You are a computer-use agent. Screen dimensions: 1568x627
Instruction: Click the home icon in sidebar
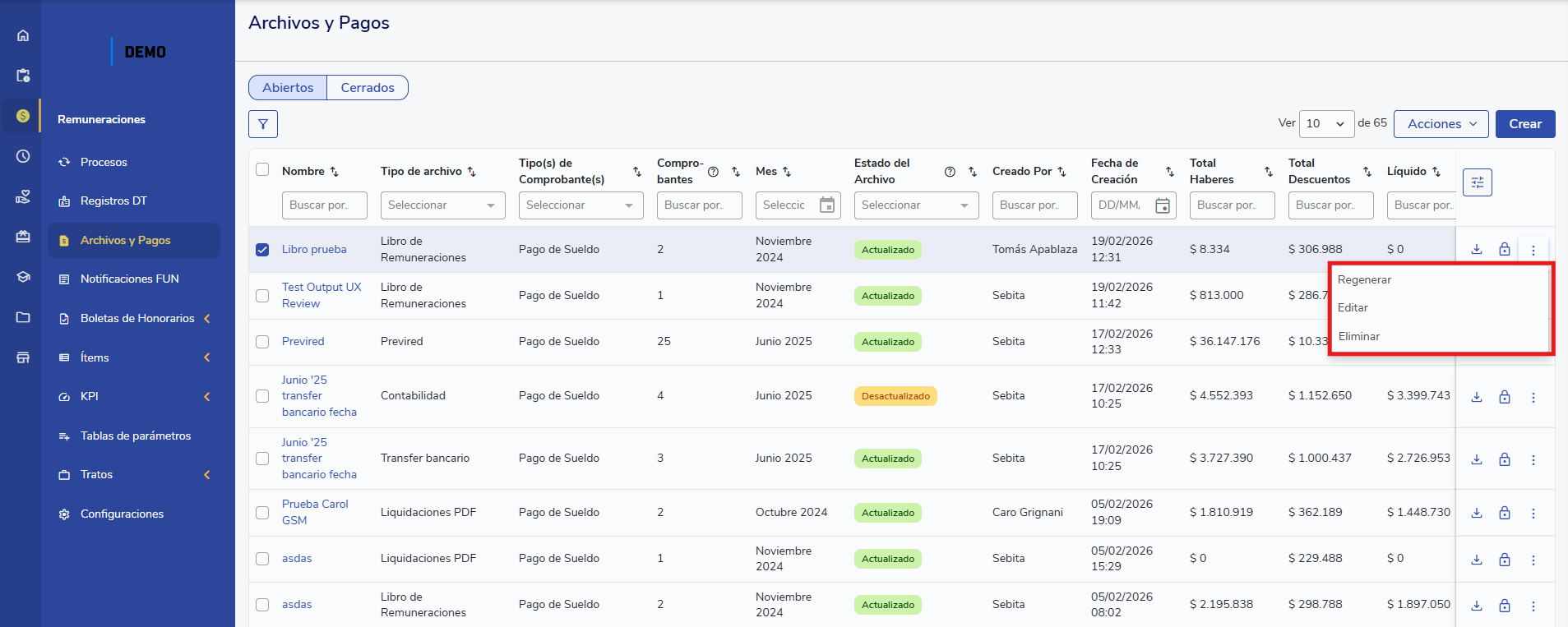tap(23, 35)
